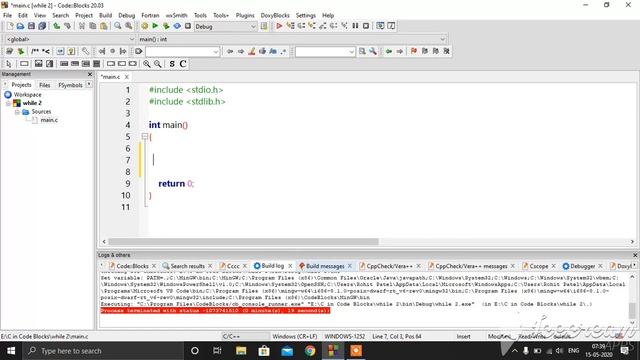
Task: Click the Save all files icon
Action: coord(42,26)
